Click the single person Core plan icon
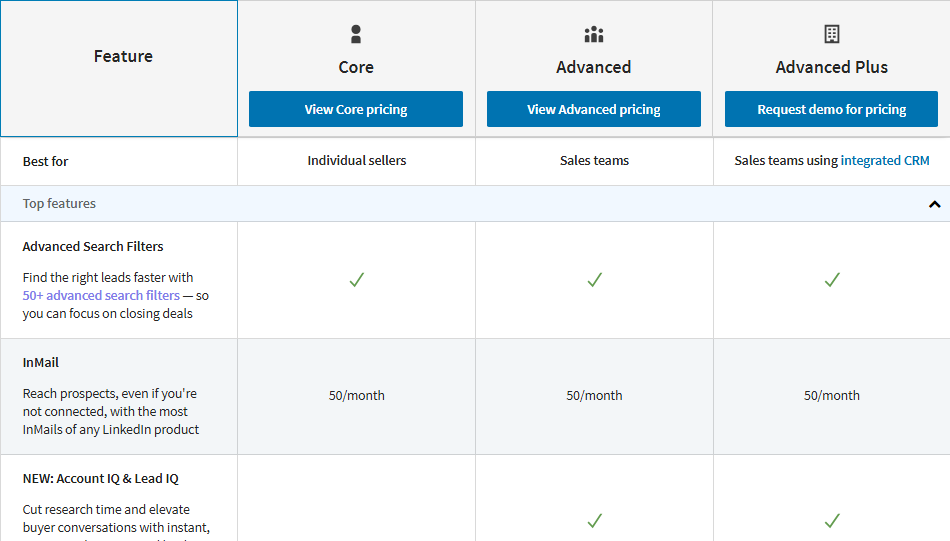This screenshot has width=950, height=541. coord(356,34)
